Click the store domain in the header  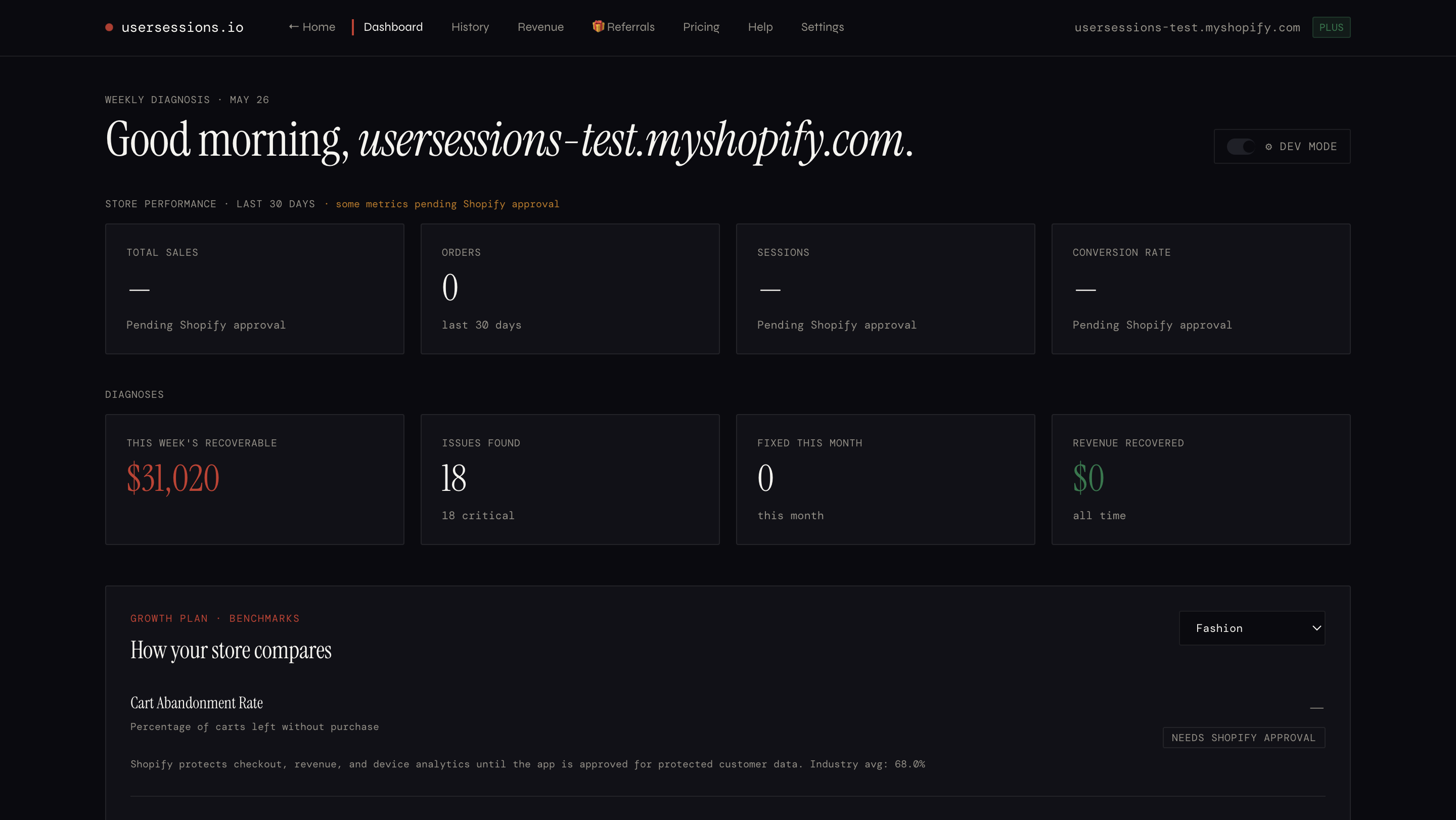[1187, 27]
